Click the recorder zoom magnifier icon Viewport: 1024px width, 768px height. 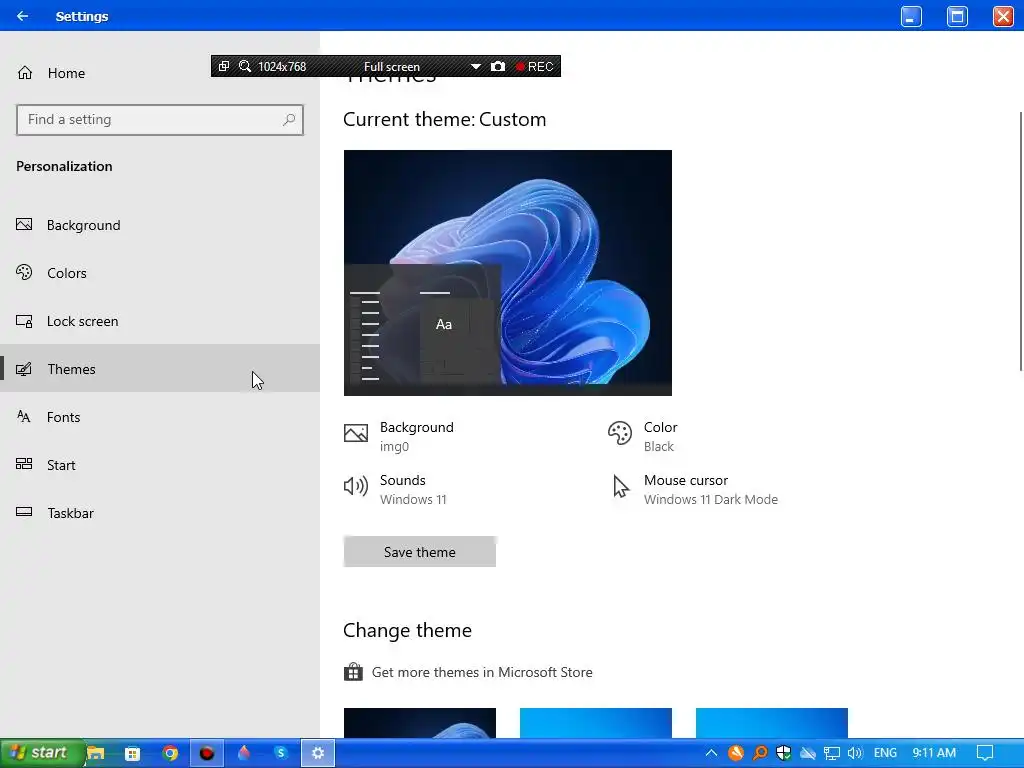245,66
